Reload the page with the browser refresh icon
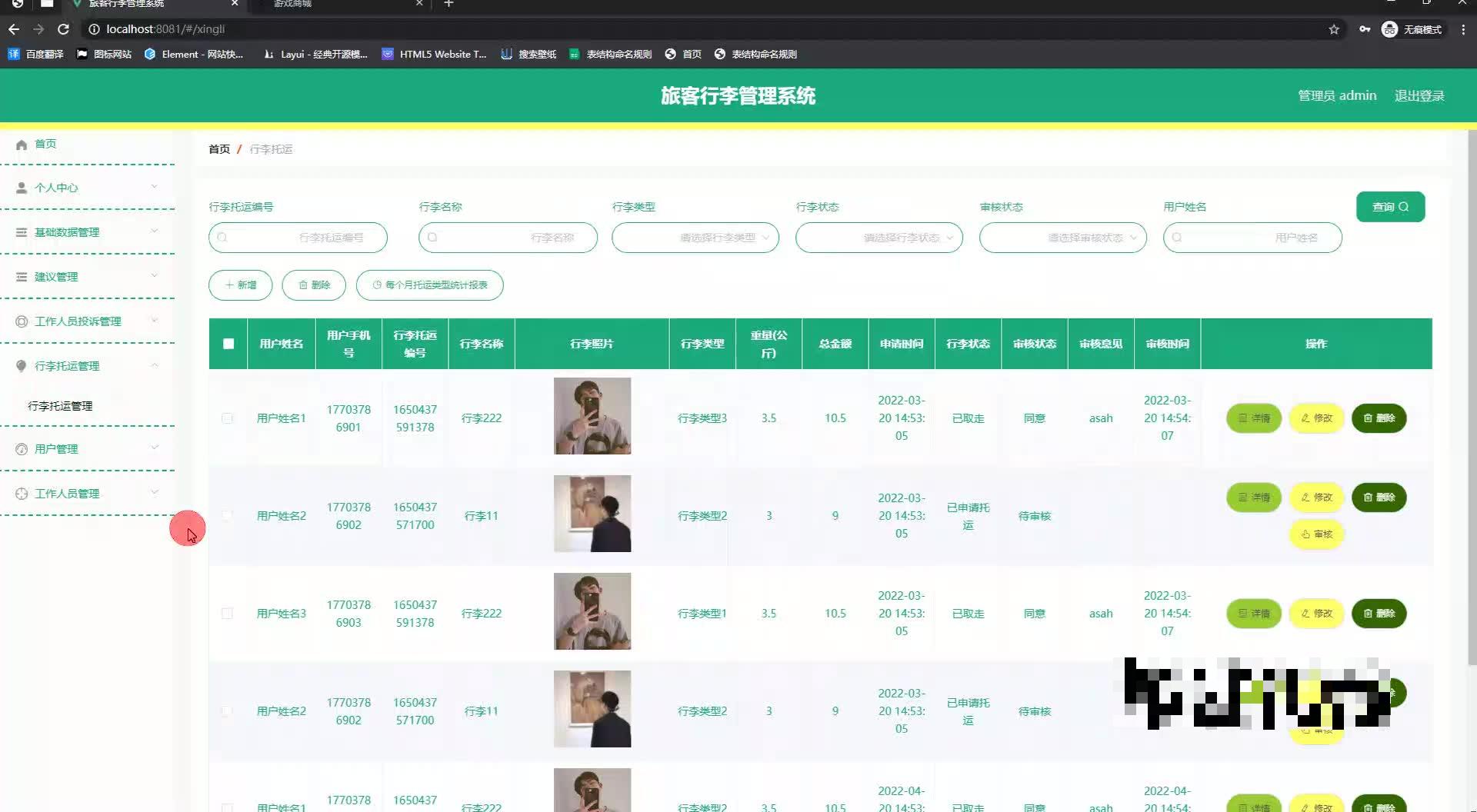The width and height of the screenshot is (1477, 812). click(x=64, y=29)
